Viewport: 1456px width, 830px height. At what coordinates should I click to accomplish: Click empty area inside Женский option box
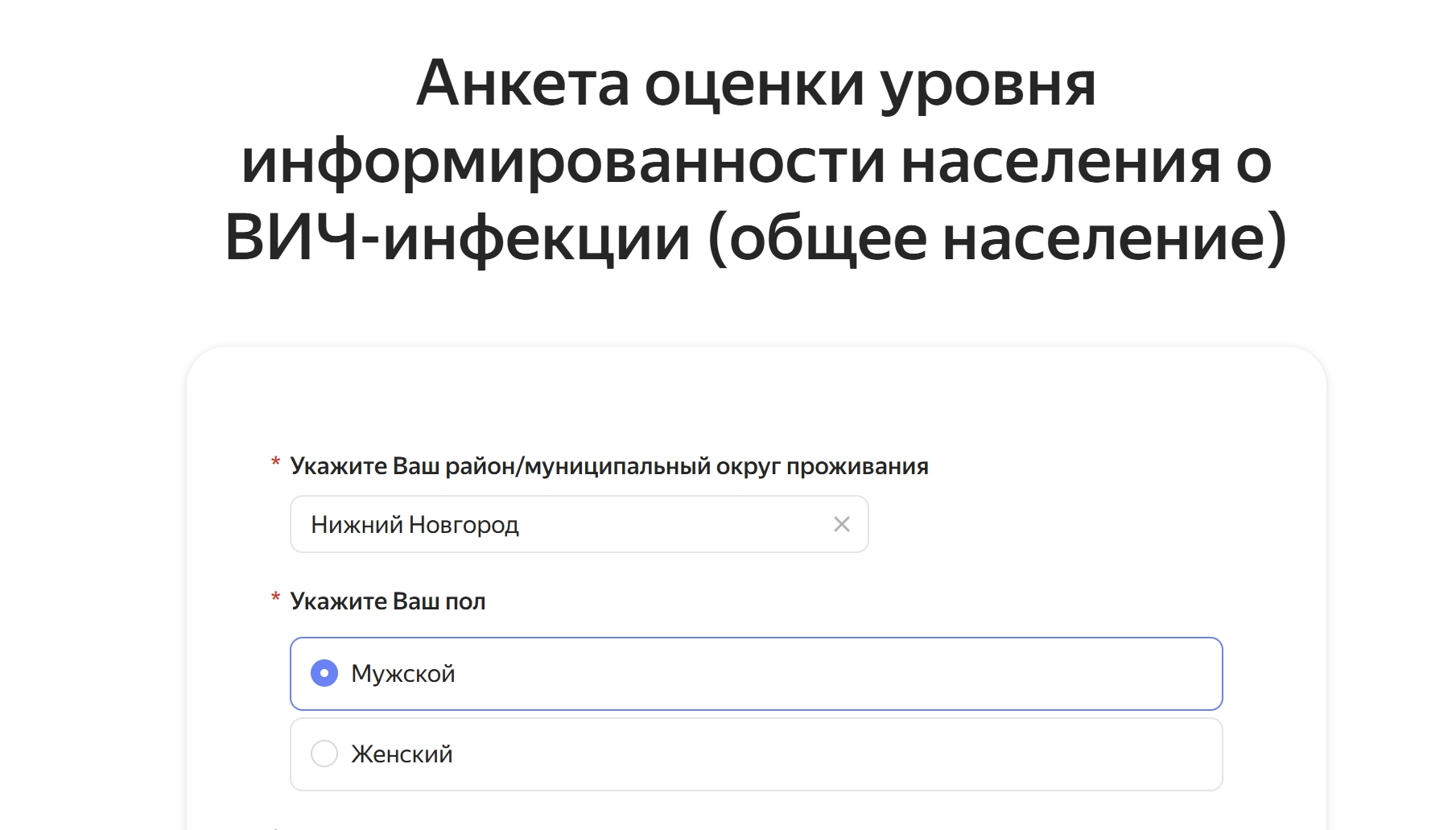click(805, 754)
